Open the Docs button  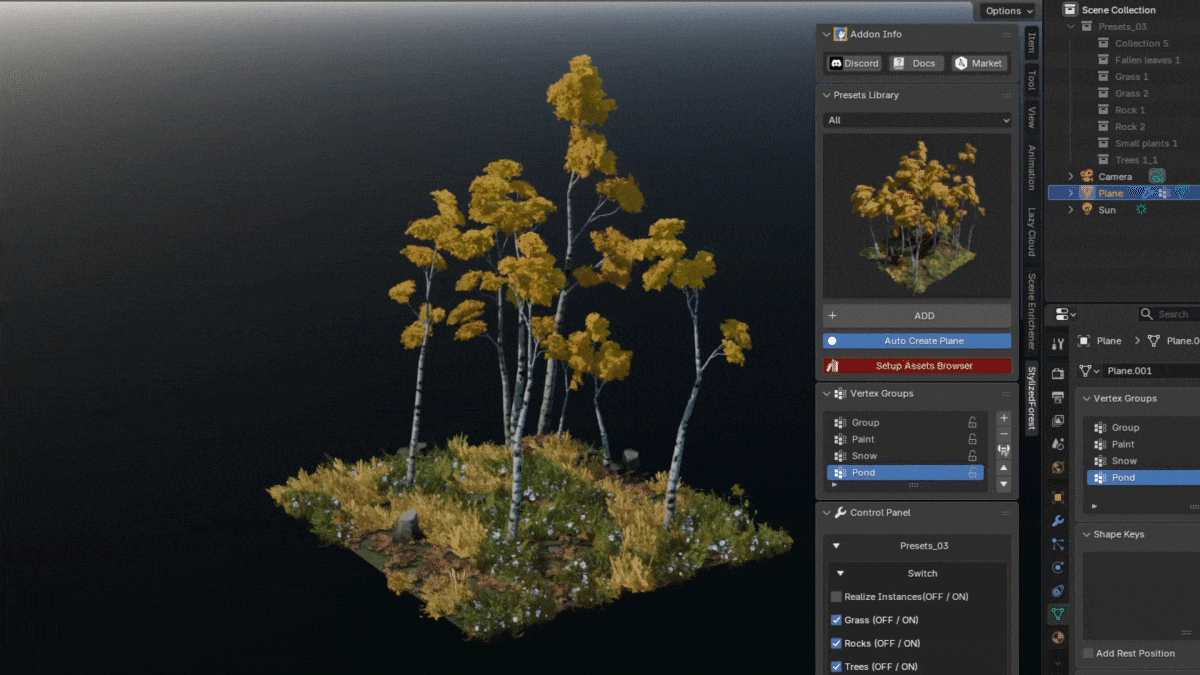pos(916,63)
